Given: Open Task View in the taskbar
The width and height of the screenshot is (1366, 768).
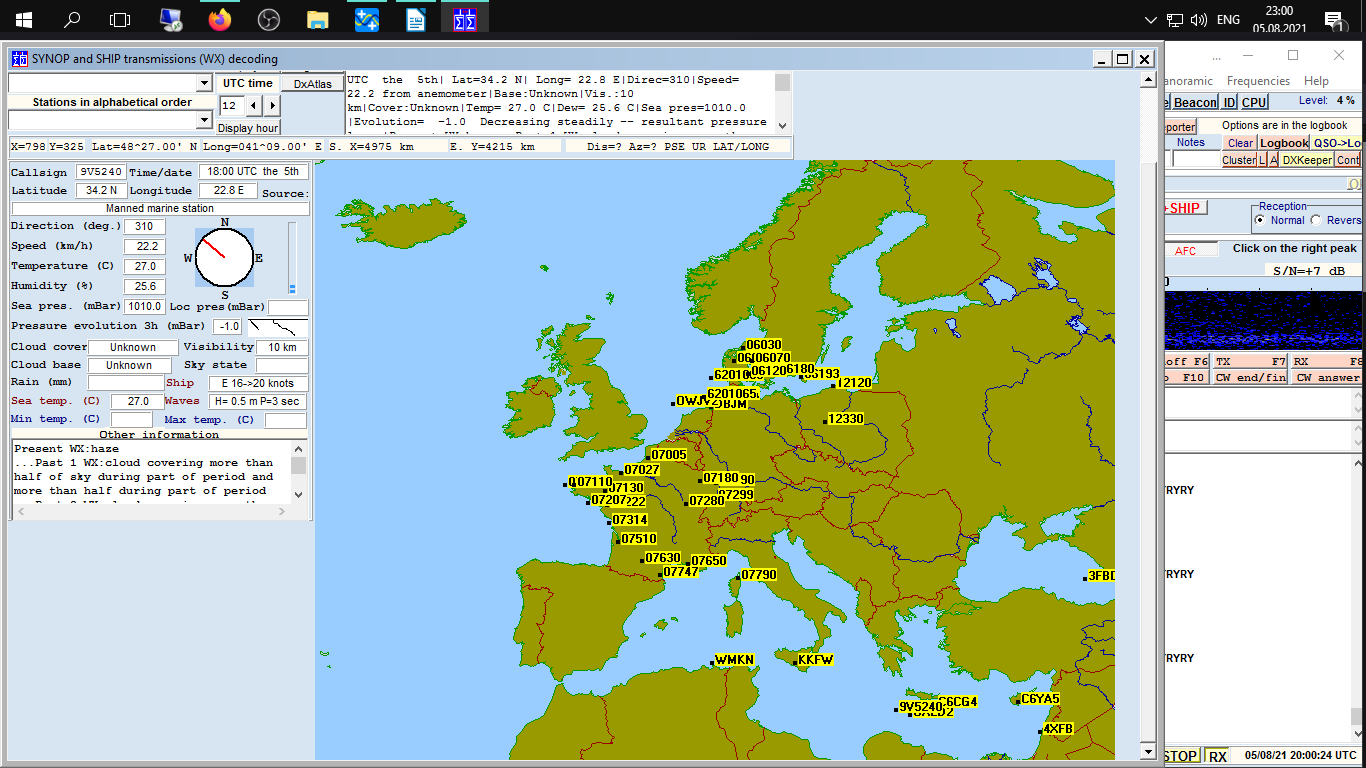Looking at the screenshot, I should pos(120,19).
